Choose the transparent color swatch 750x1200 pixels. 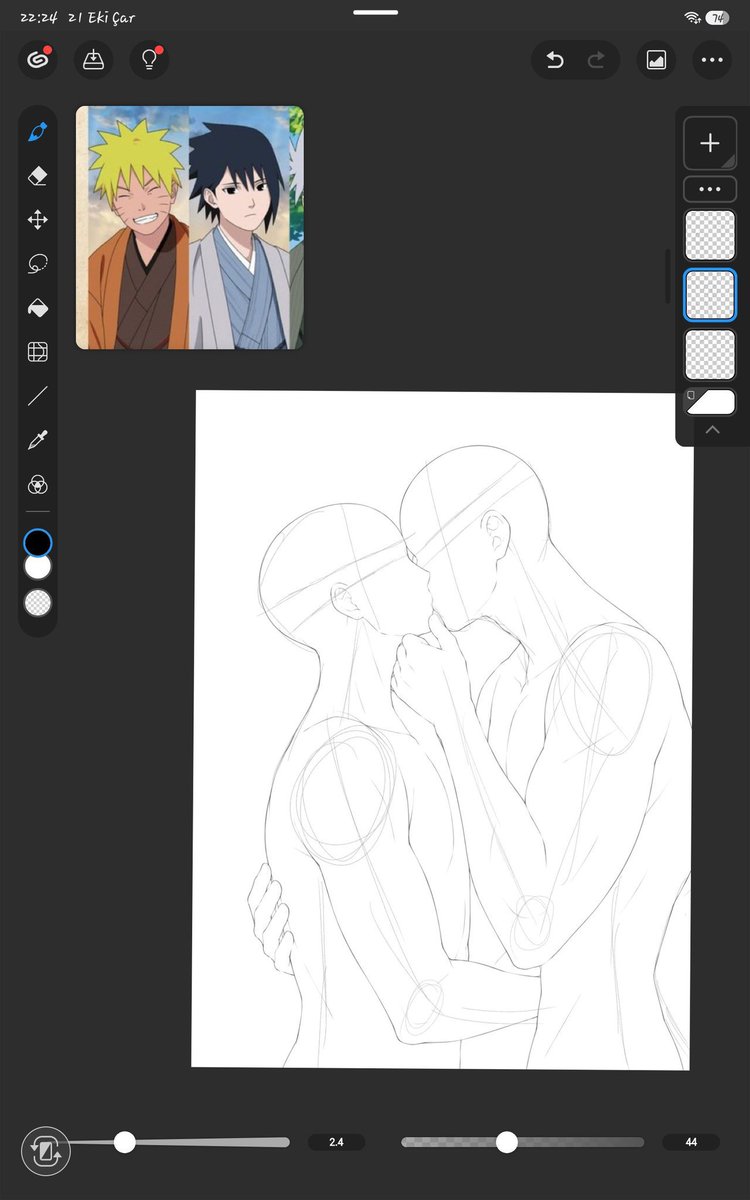(x=38, y=603)
